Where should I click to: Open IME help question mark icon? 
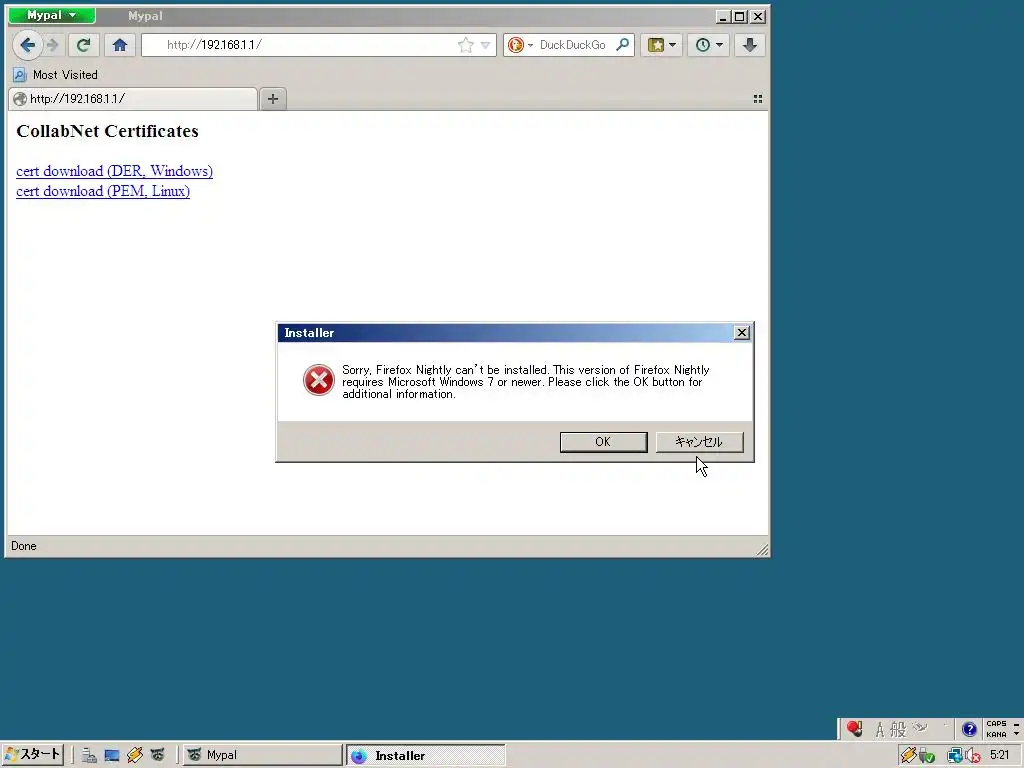(x=969, y=729)
